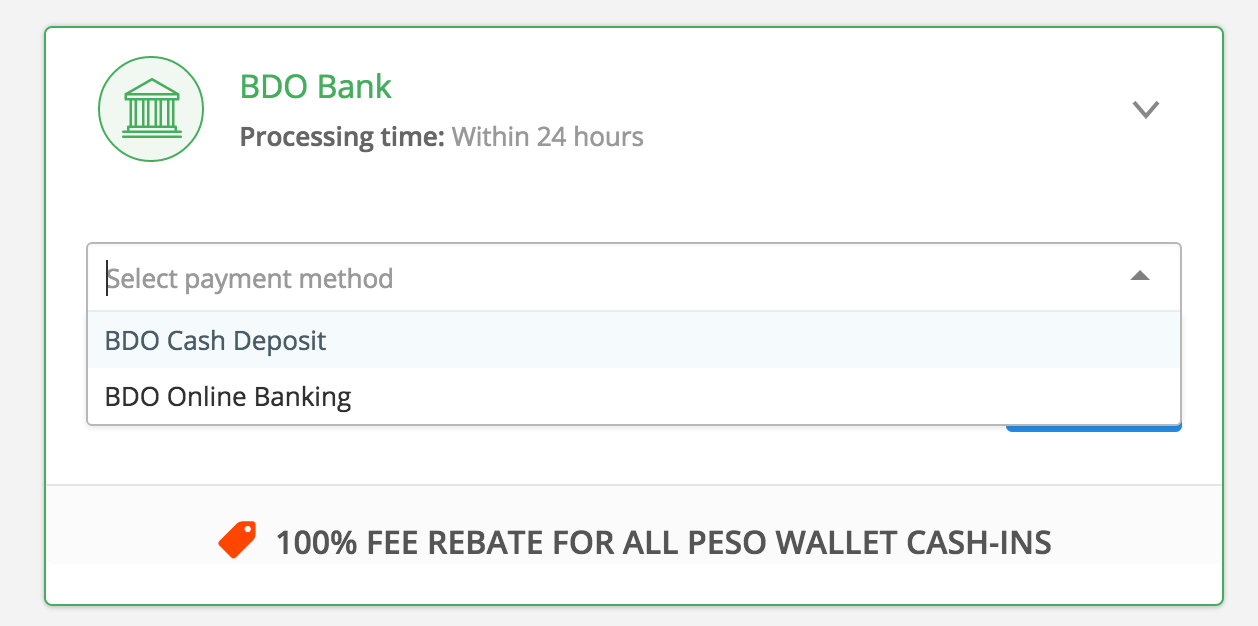
Task: Click the word Banking in the second option
Action: coord(303,397)
